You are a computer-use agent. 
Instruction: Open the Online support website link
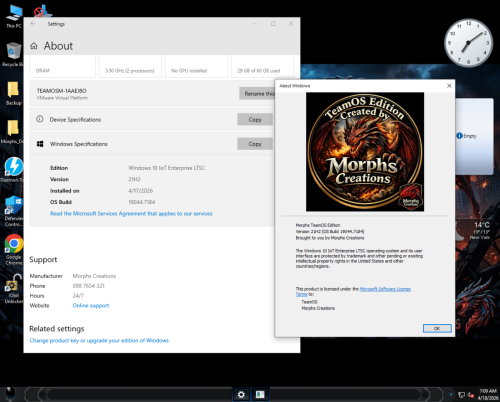pos(91,305)
